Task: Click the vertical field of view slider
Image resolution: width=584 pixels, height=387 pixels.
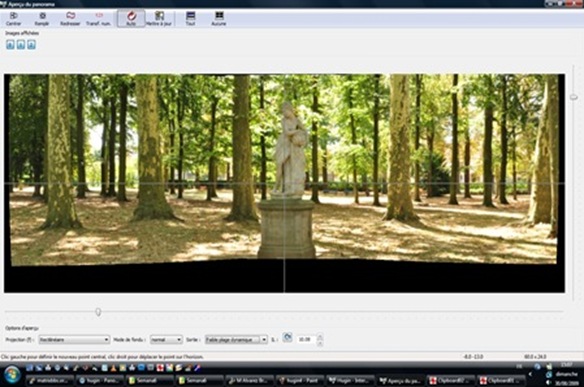Action: (x=574, y=97)
